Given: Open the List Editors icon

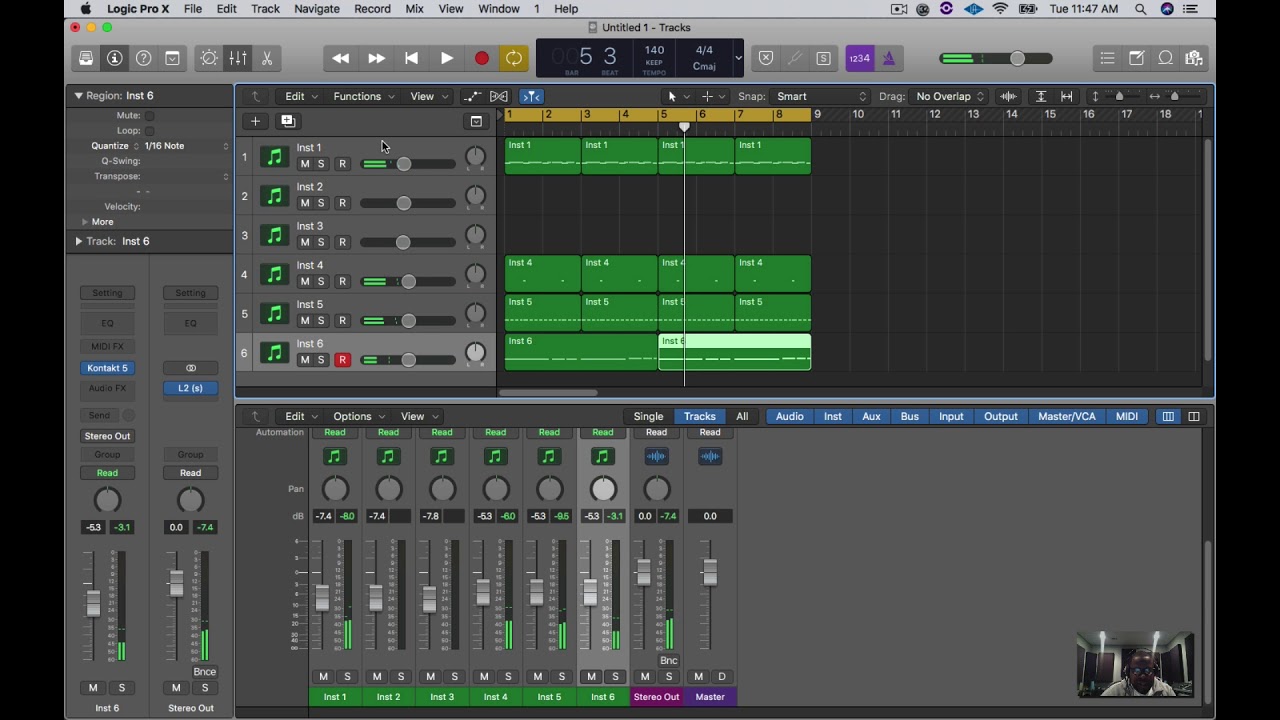Looking at the screenshot, I should pos(1107,58).
